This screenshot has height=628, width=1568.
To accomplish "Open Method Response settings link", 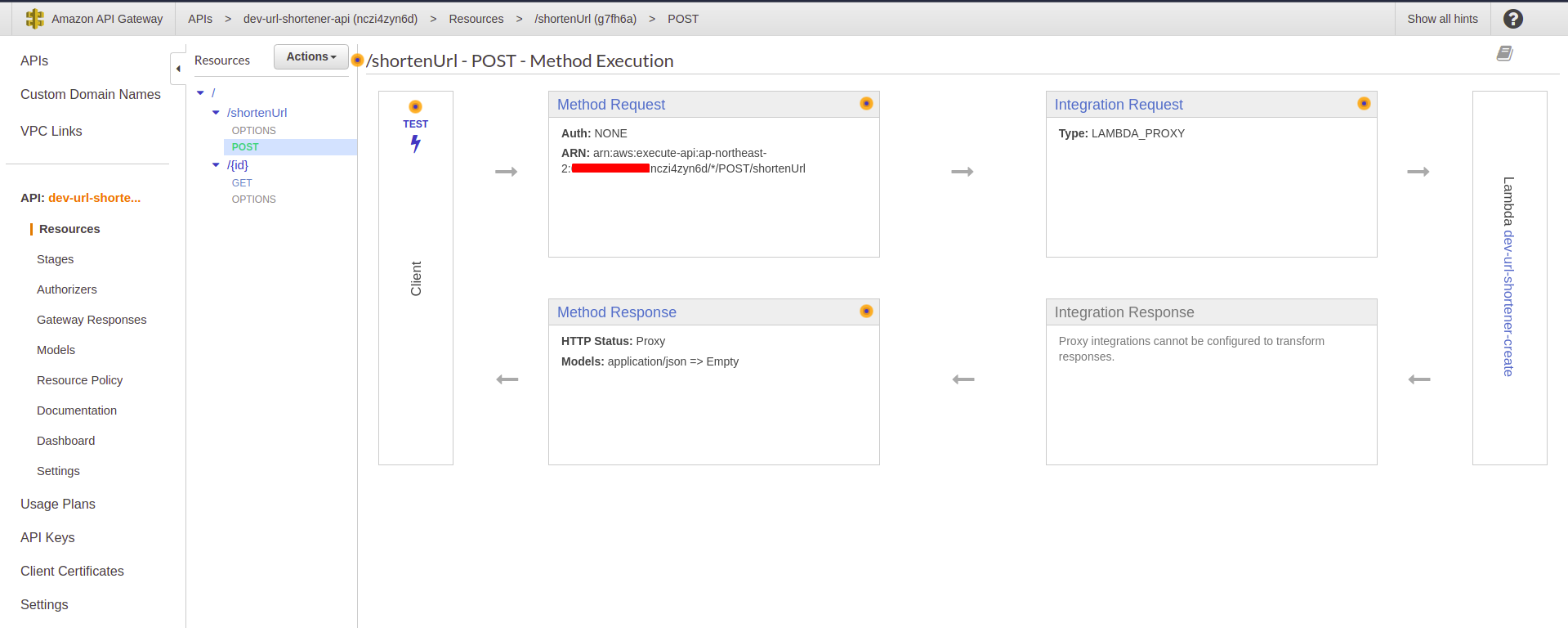I will tap(617, 312).
